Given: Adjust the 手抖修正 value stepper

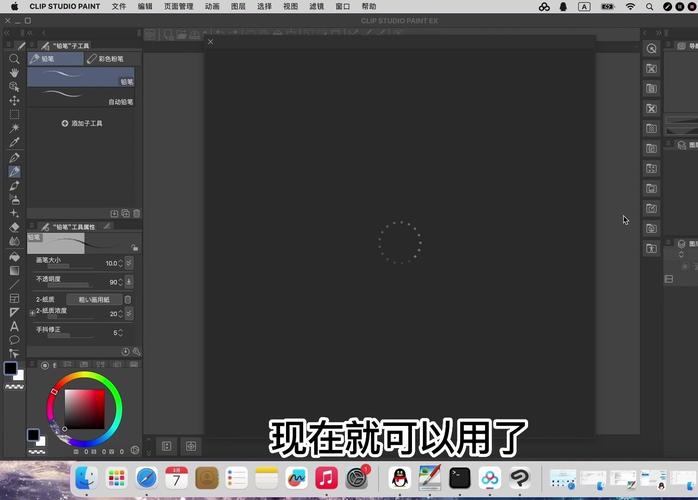Looking at the screenshot, I should [x=120, y=333].
